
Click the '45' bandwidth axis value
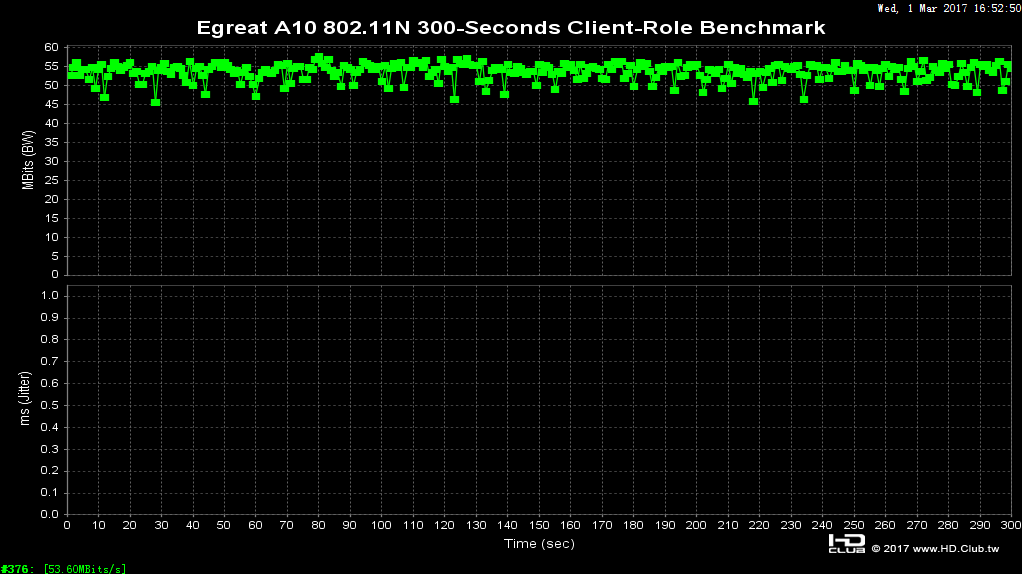tap(51, 104)
